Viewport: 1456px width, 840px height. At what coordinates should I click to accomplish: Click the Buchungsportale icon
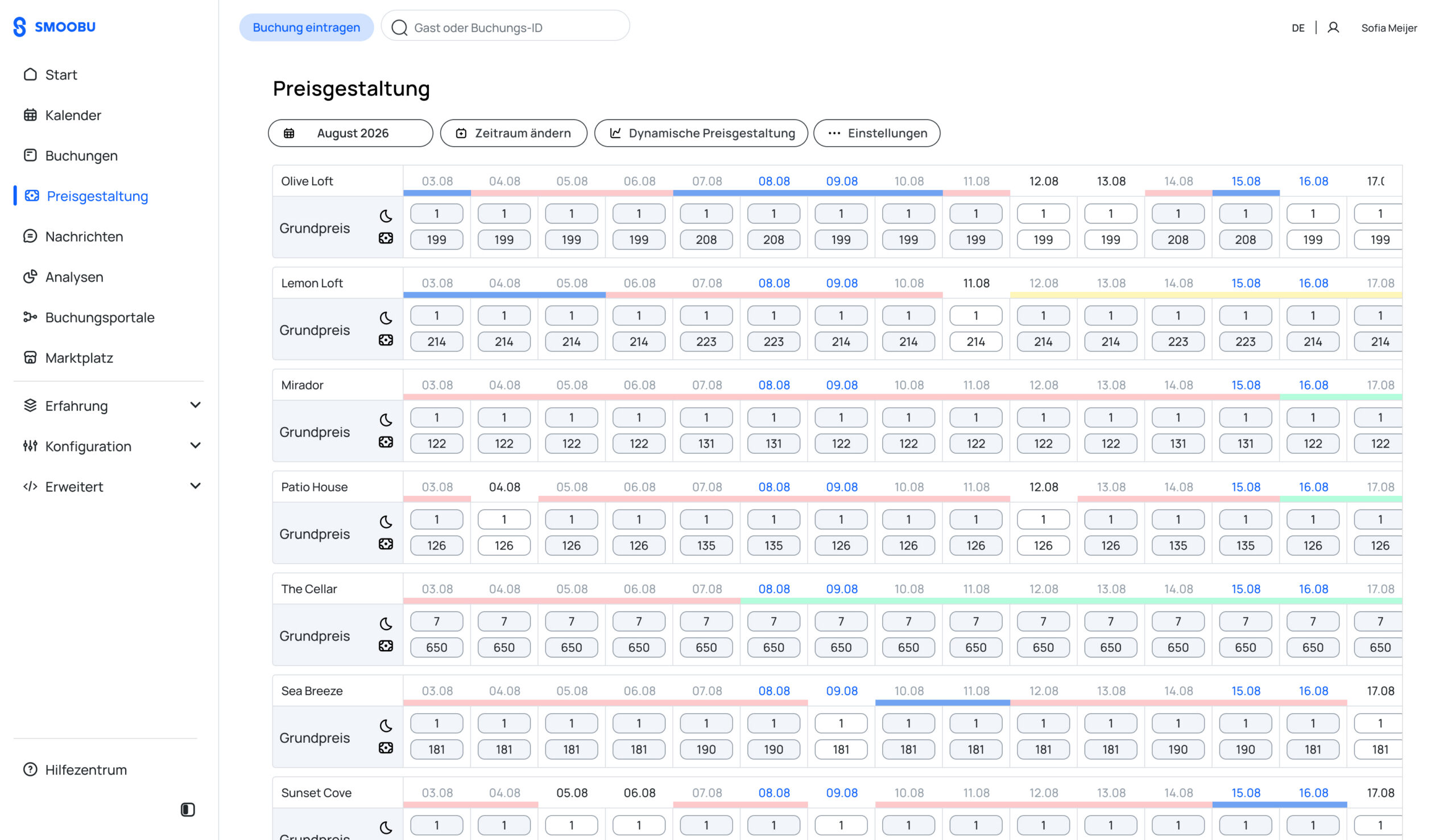click(30, 317)
